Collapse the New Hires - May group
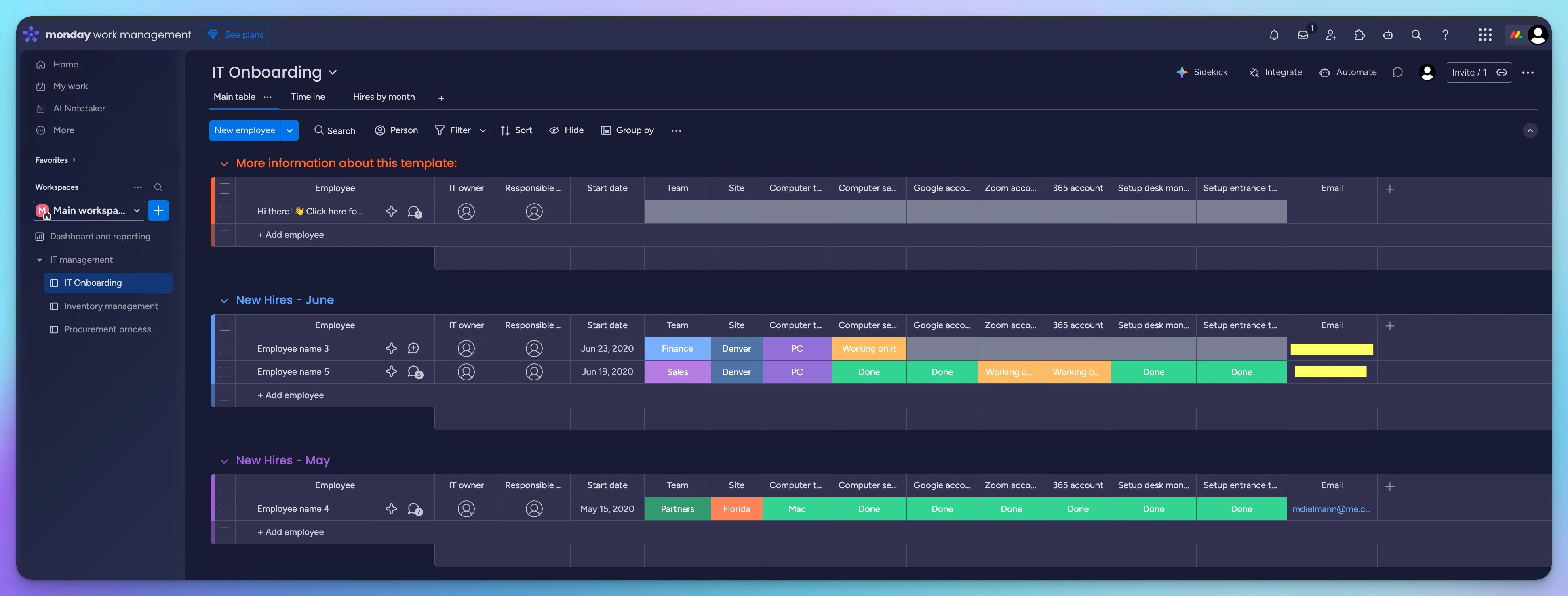 [223, 460]
